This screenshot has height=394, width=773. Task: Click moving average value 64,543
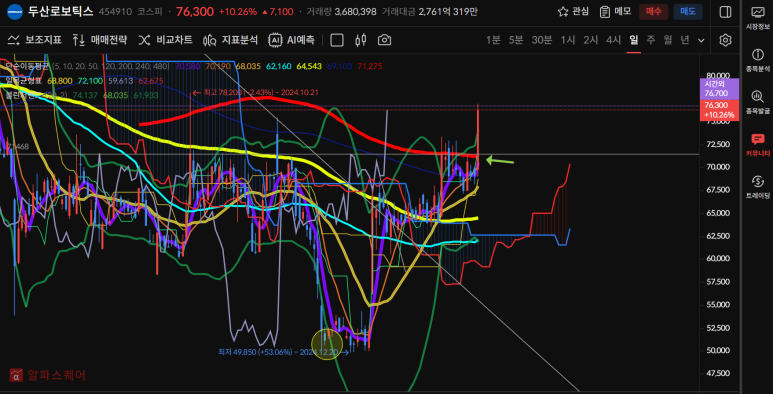(308, 66)
